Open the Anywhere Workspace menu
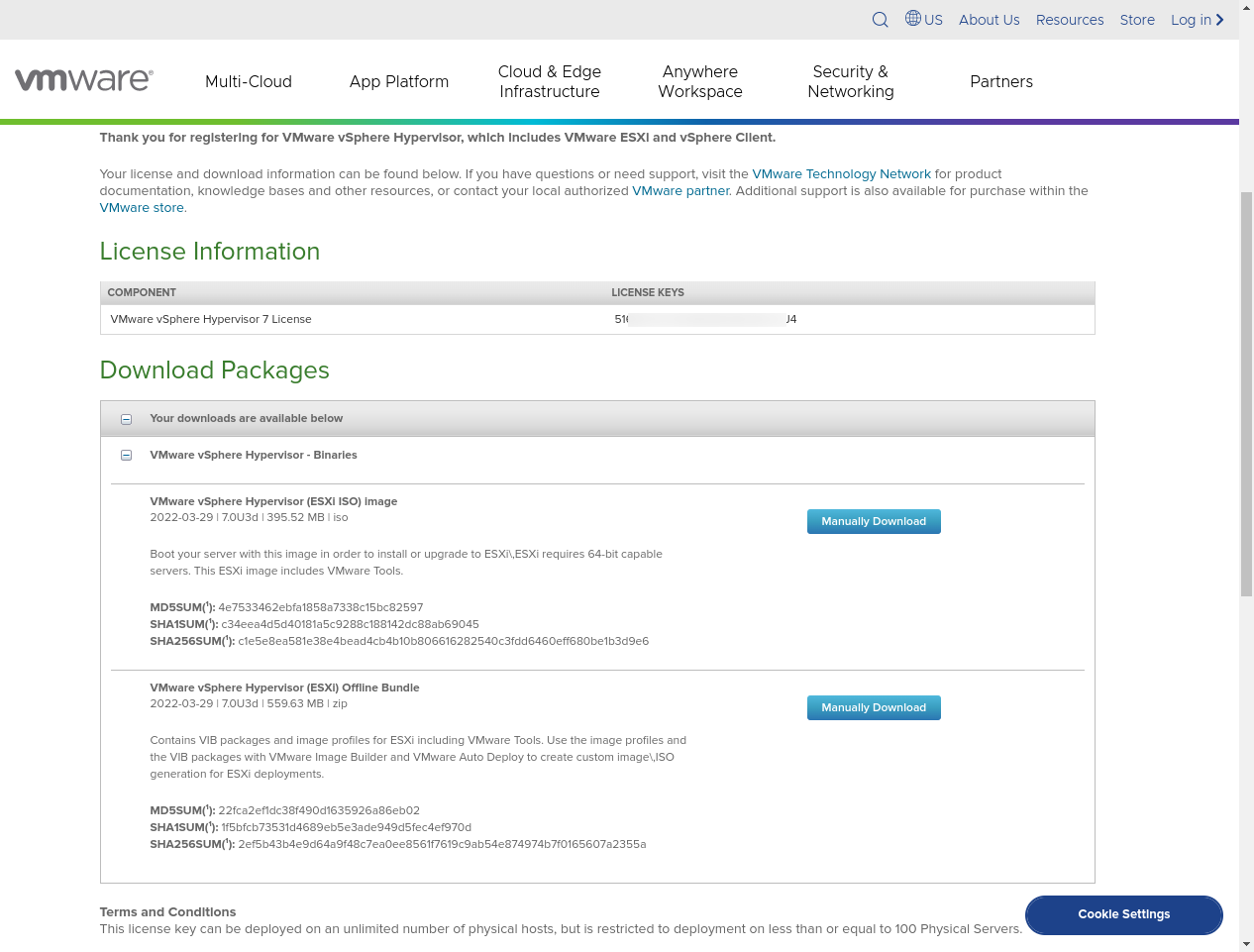 click(700, 81)
